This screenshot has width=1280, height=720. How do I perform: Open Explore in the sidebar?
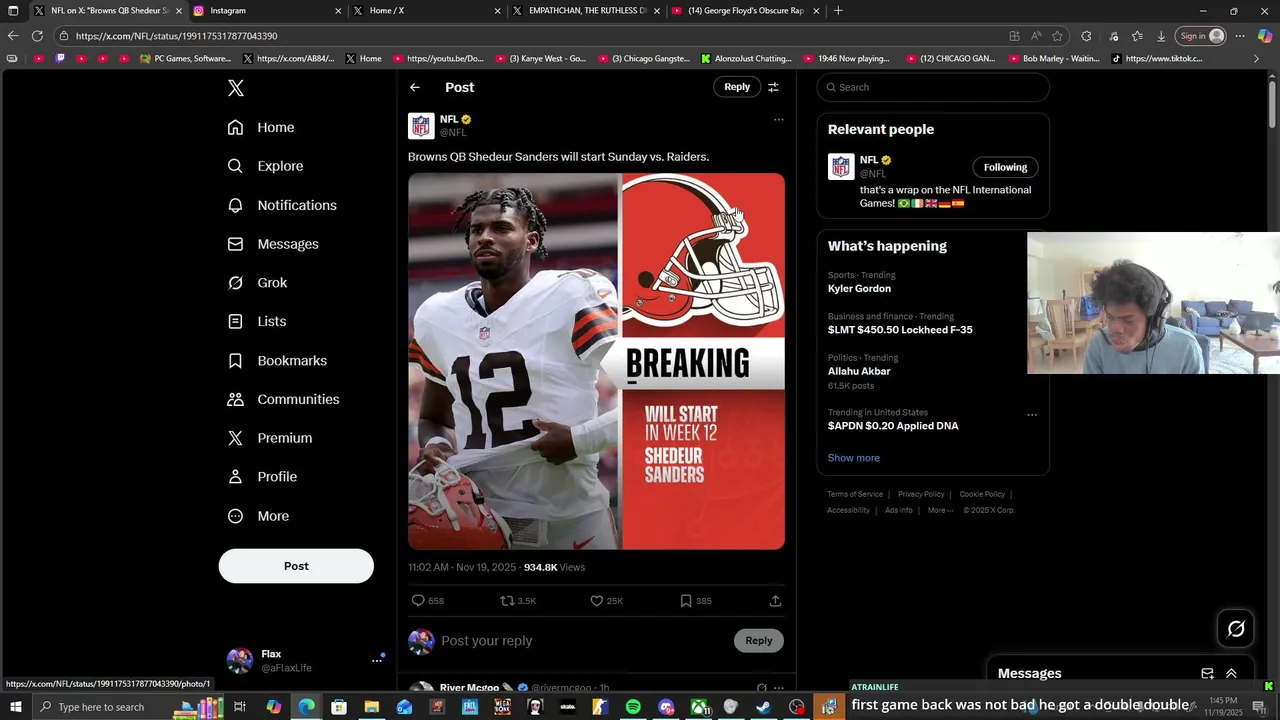pos(265,166)
